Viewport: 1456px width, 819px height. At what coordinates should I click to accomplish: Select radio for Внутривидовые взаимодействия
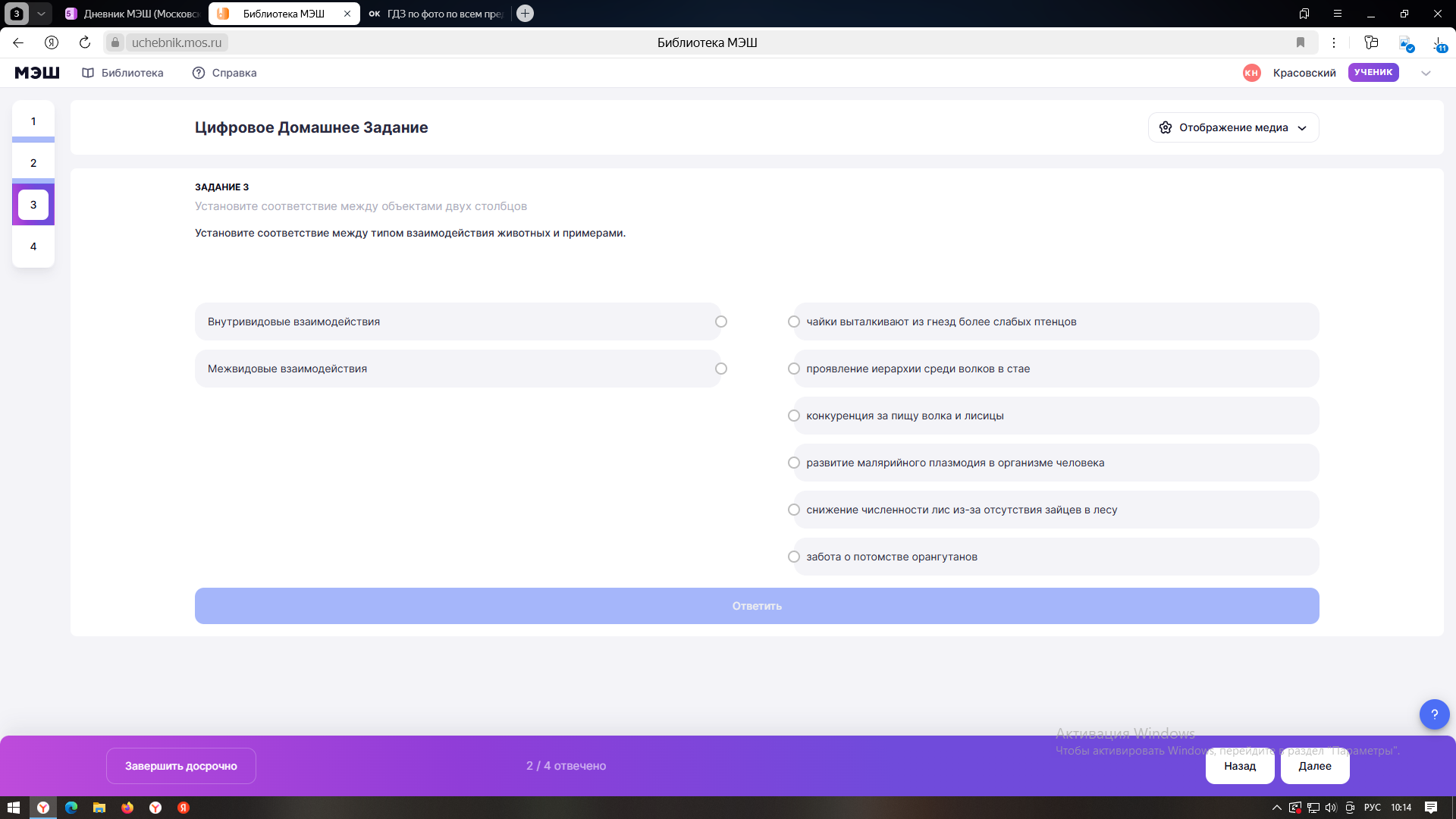pos(721,322)
